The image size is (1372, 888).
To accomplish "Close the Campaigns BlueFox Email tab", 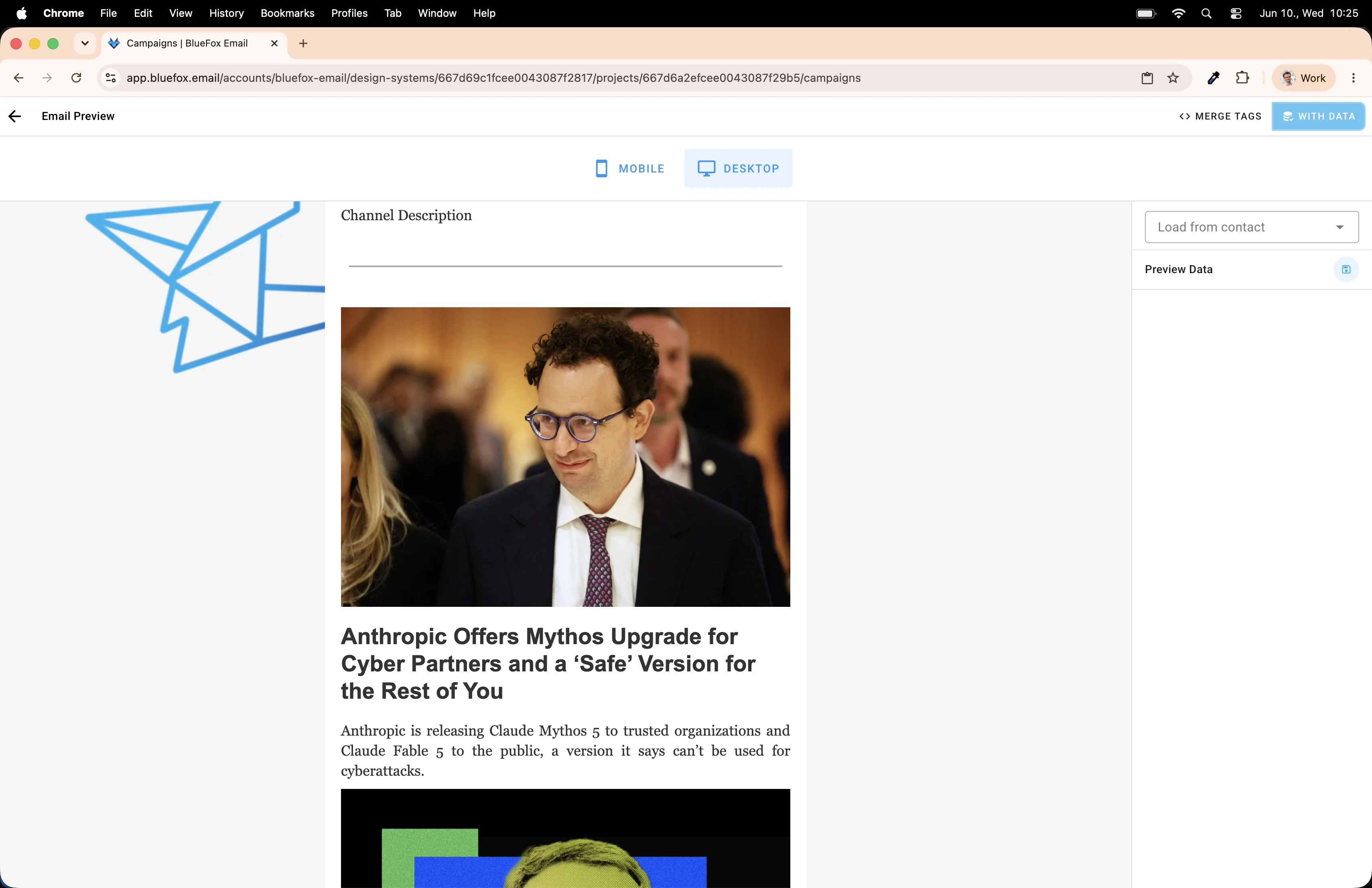I will click(x=274, y=43).
